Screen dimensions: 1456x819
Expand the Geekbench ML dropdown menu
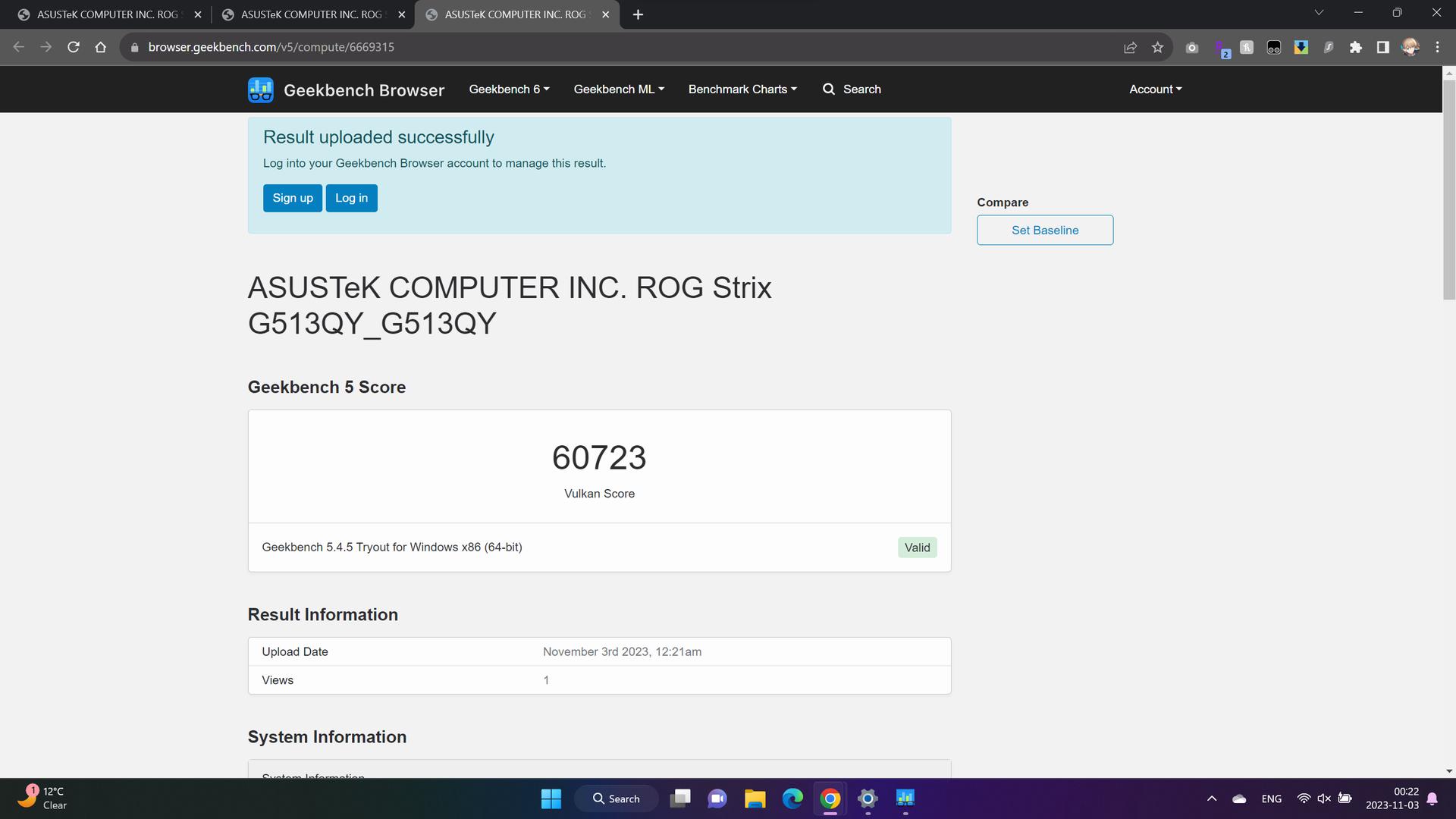[x=619, y=89]
